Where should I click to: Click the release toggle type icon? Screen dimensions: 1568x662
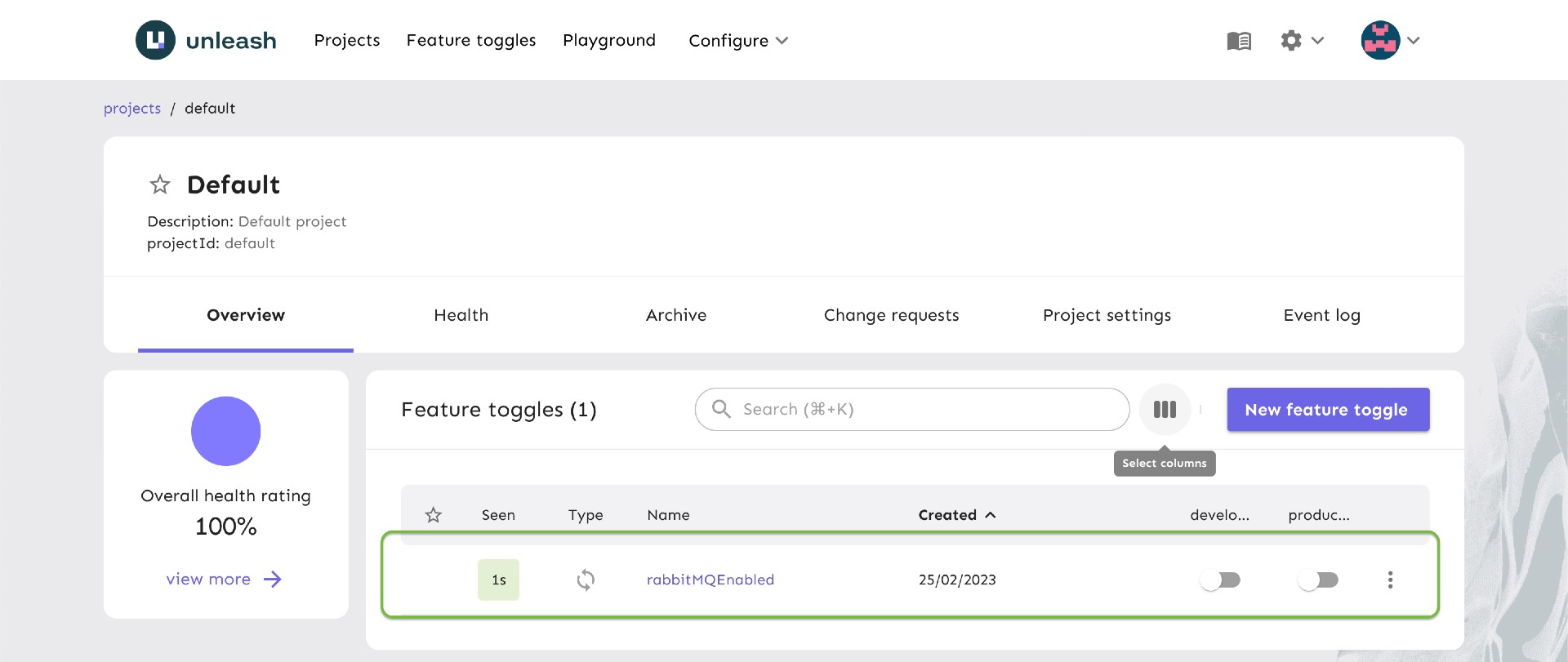click(586, 580)
